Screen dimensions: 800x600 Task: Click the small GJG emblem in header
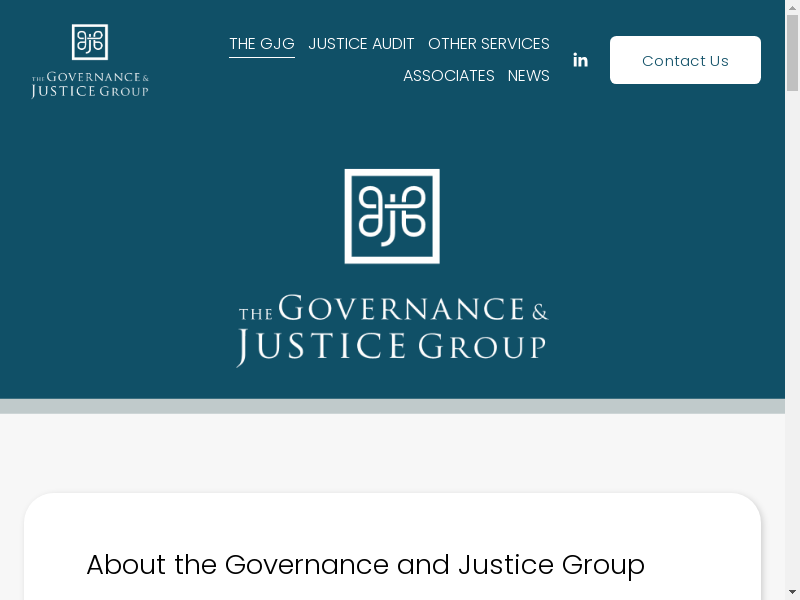coord(90,42)
